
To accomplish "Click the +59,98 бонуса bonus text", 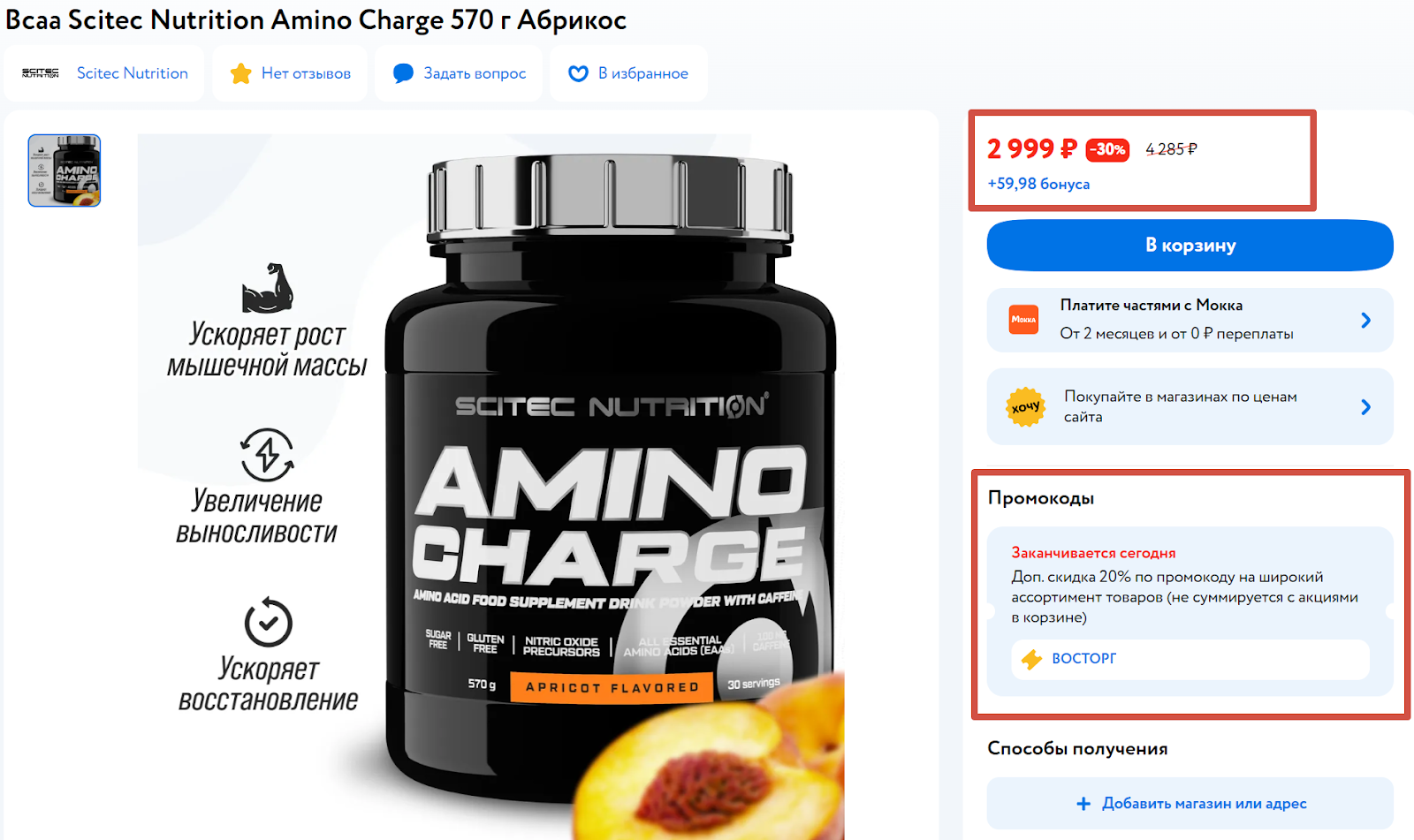I will coord(1038,184).
